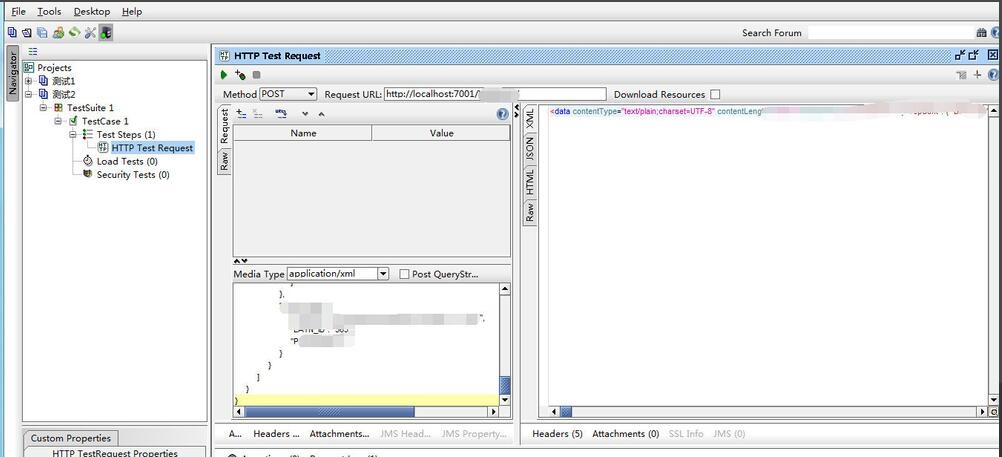Click the greyed tab-layout icon on request toolbar

tap(961, 75)
